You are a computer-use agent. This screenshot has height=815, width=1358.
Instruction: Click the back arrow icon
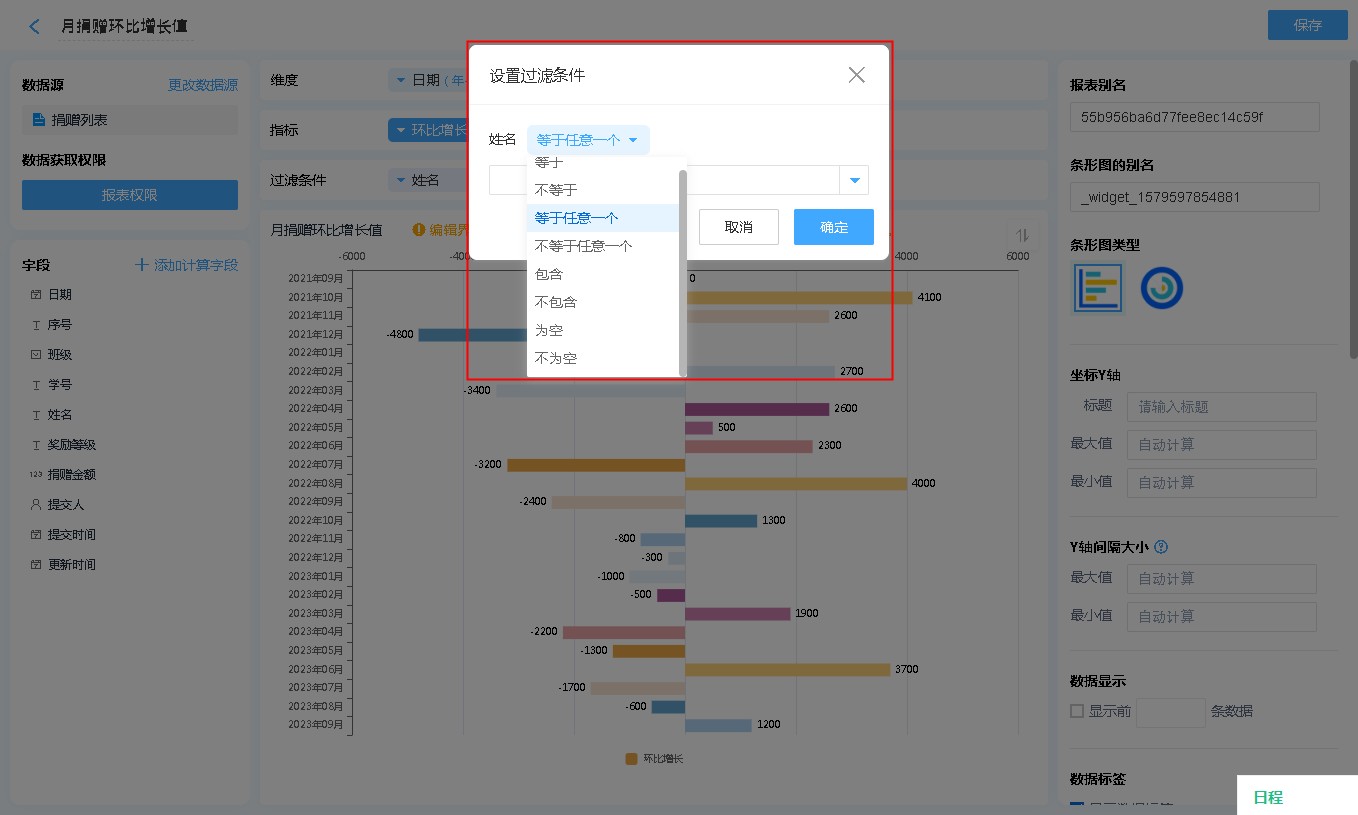click(35, 27)
